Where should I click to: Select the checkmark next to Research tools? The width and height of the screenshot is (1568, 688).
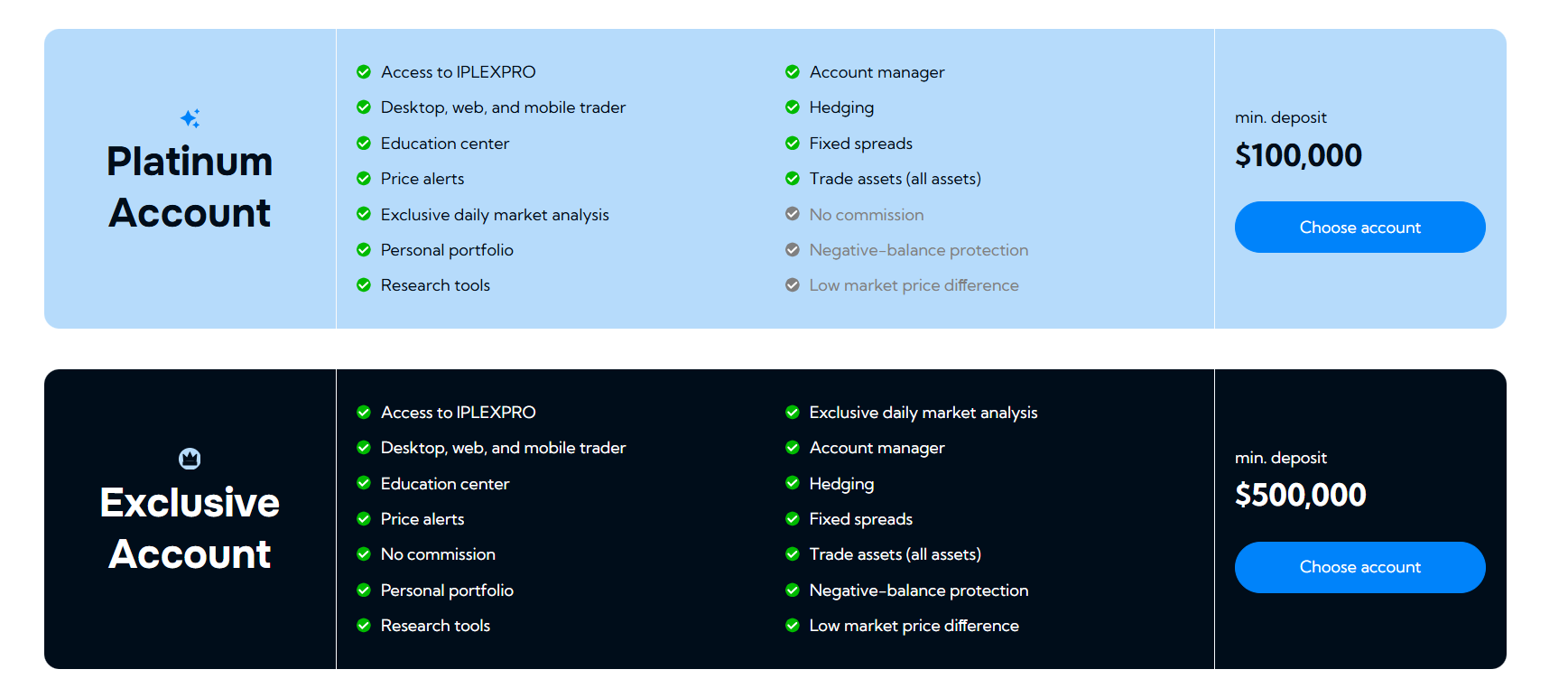click(x=364, y=284)
